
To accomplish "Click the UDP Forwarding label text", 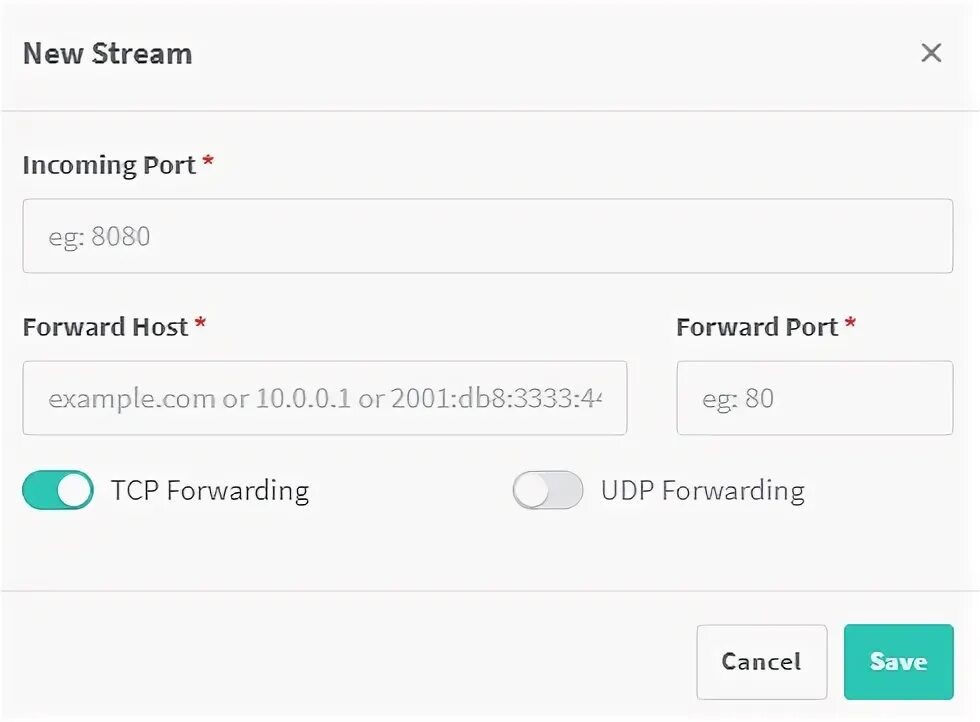I will coord(702,491).
